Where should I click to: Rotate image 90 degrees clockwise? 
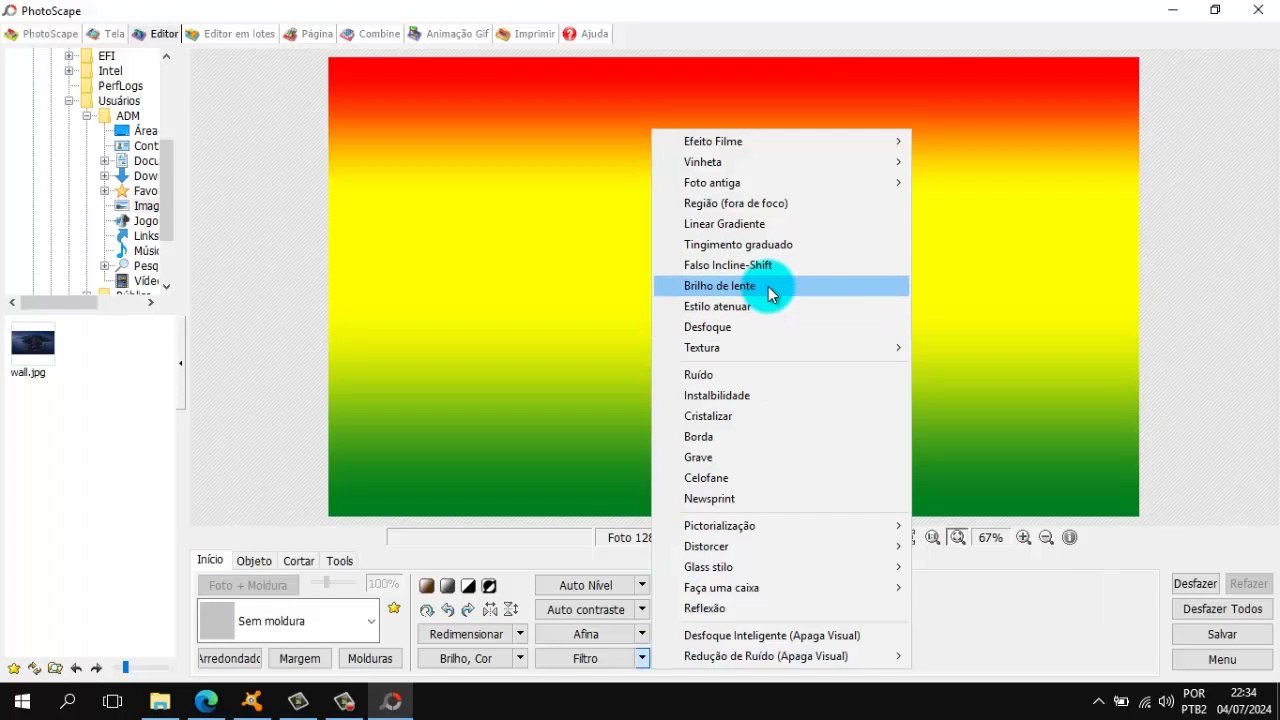coord(468,610)
